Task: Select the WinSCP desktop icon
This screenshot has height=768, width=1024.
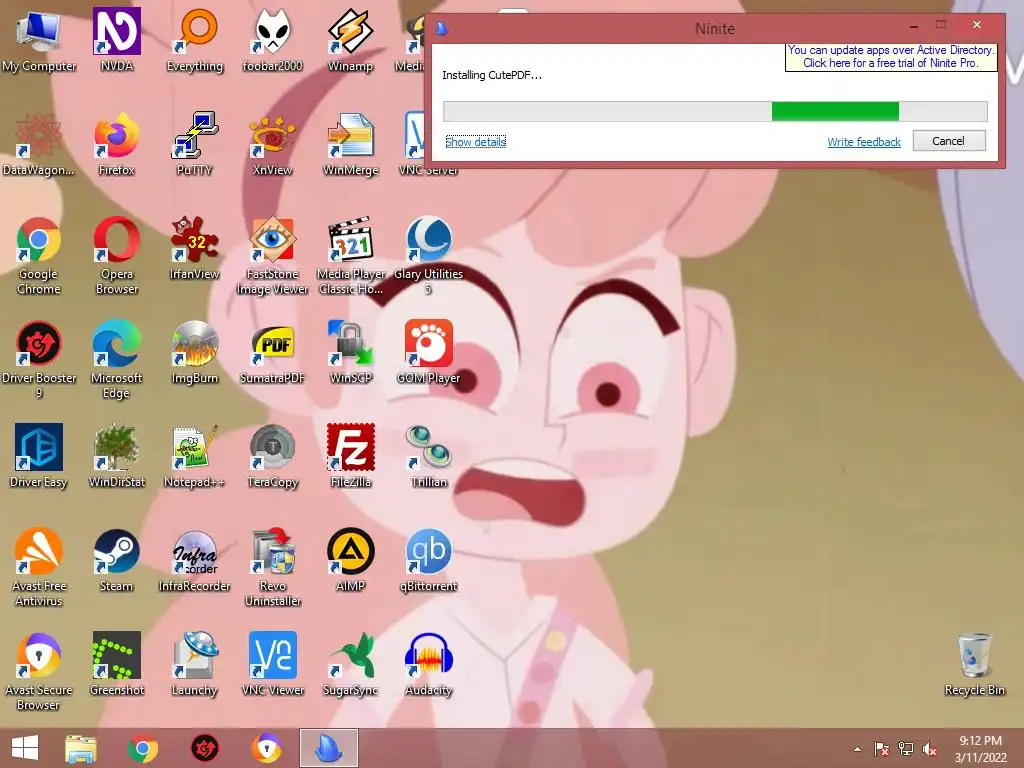Action: coord(351,352)
